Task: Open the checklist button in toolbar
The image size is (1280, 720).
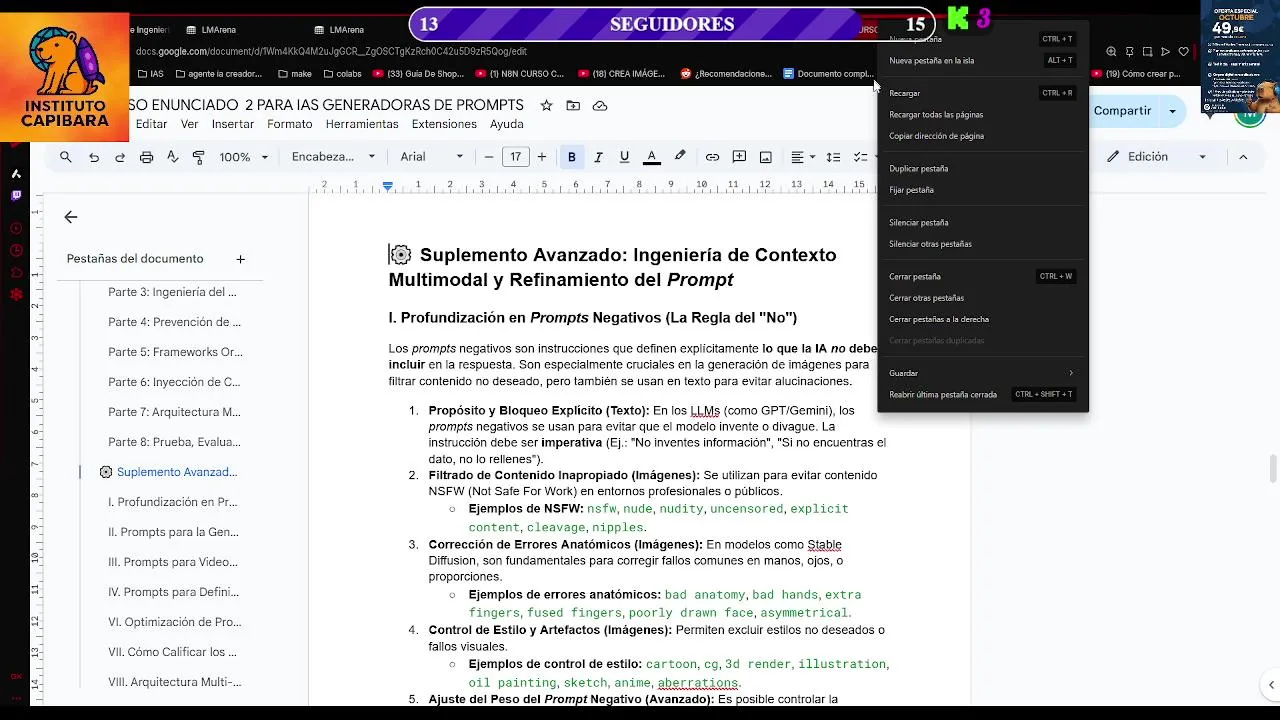Action: 861,157
